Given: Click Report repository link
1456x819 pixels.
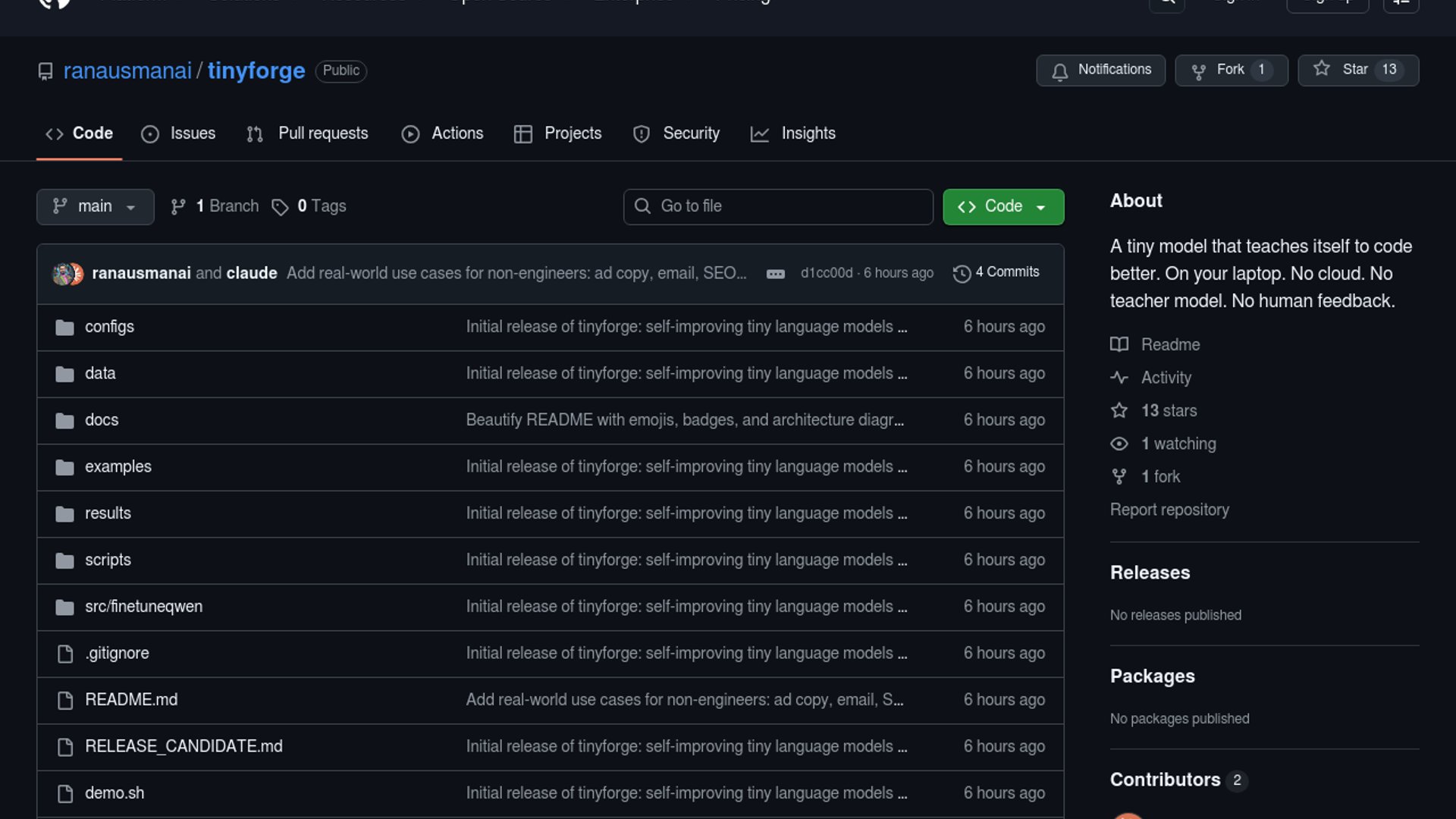Looking at the screenshot, I should pos(1169,510).
